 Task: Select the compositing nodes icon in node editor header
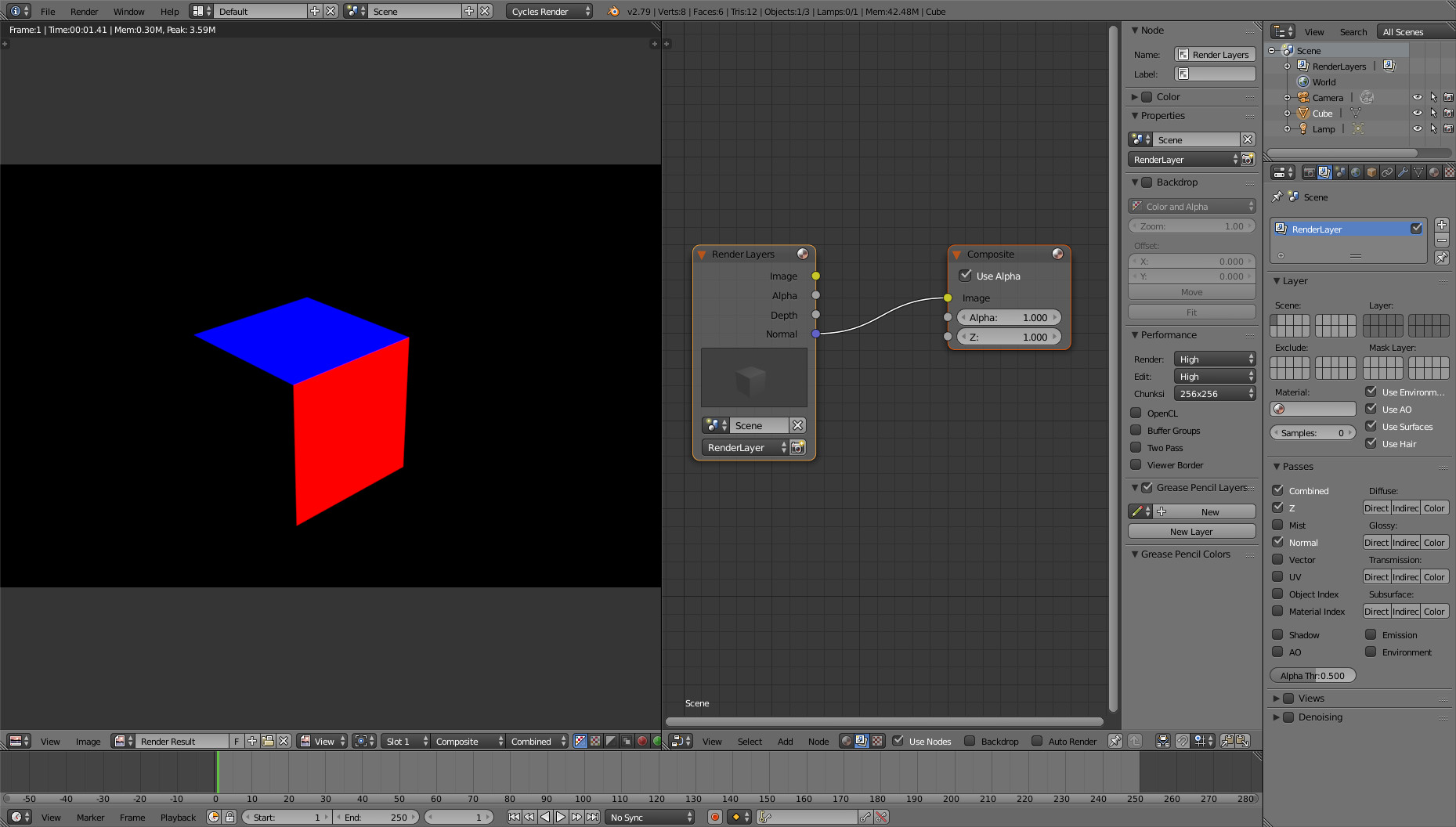point(862,741)
